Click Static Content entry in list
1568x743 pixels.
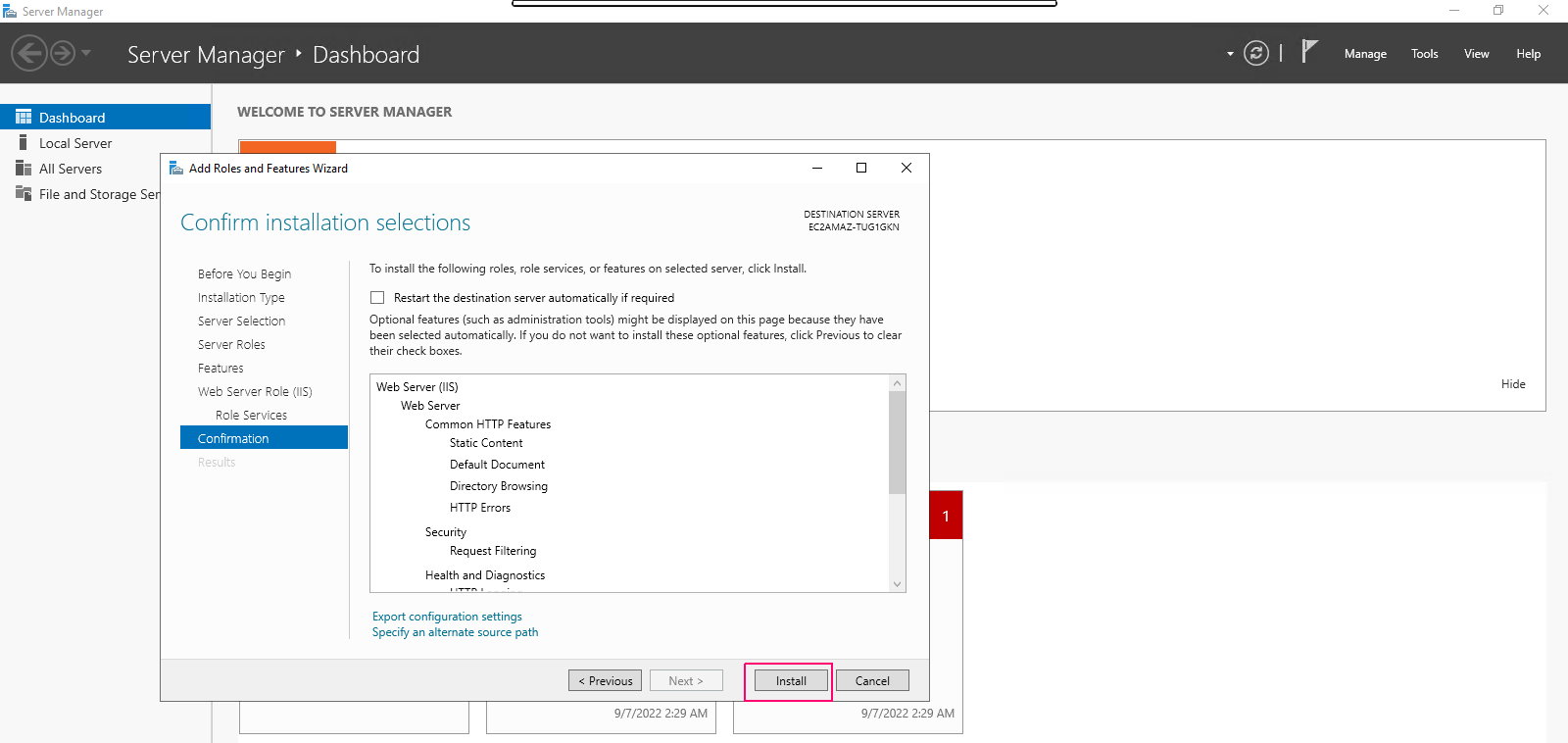coord(486,443)
